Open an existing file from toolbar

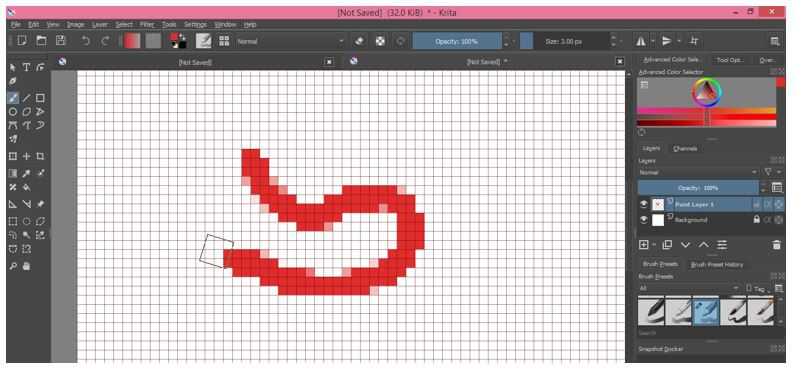(x=41, y=41)
